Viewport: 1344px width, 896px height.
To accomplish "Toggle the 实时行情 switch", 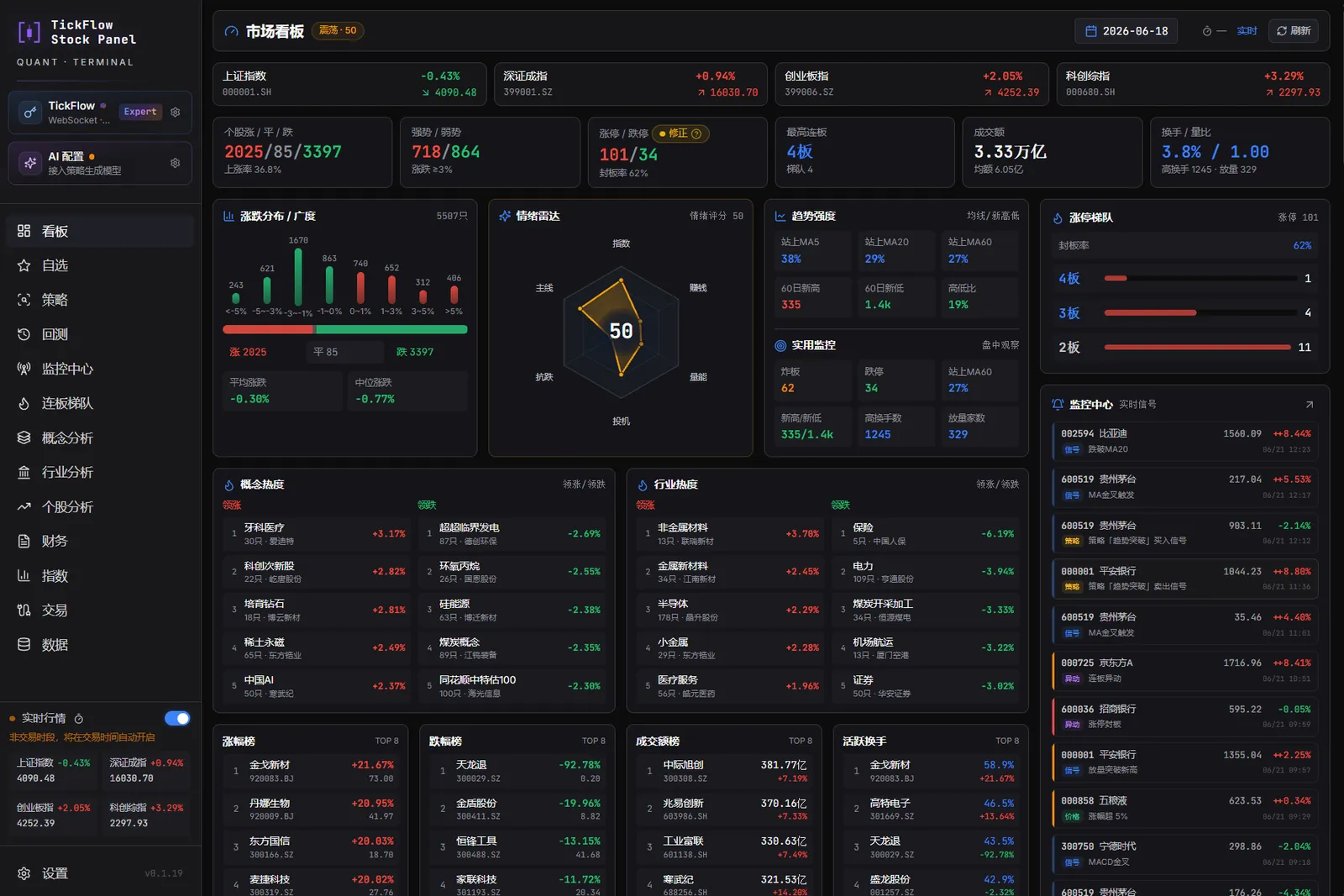I will click(177, 718).
